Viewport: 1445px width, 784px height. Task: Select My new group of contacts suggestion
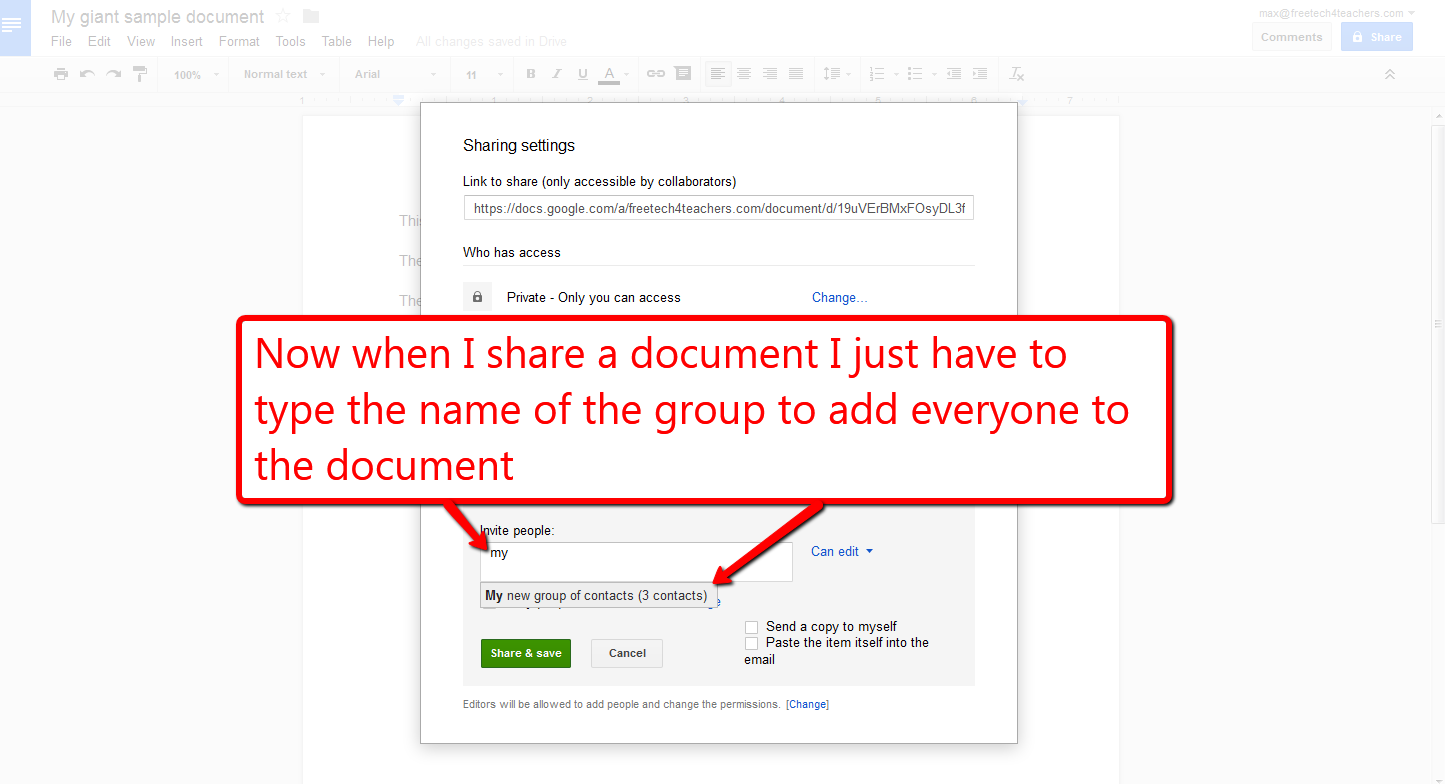point(598,595)
